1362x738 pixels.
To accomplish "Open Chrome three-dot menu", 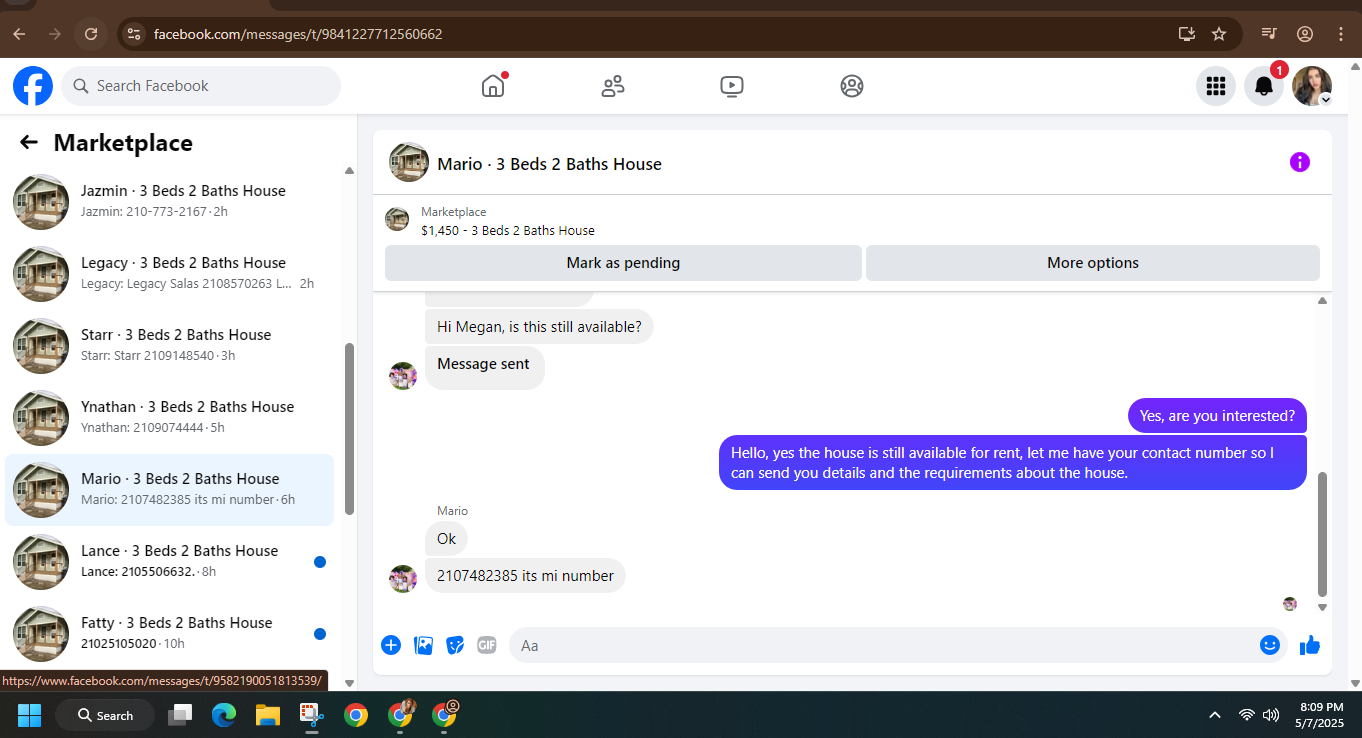I will pos(1341,34).
